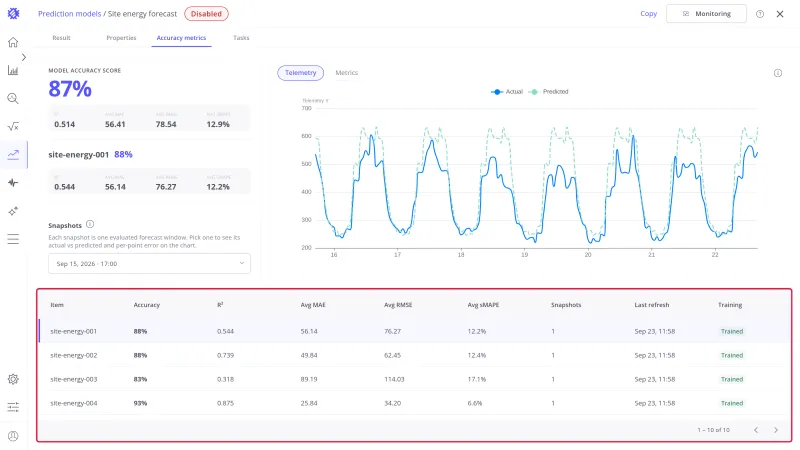Viewport: 800px width, 450px height.
Task: Sort by Item column header
Action: point(57,305)
